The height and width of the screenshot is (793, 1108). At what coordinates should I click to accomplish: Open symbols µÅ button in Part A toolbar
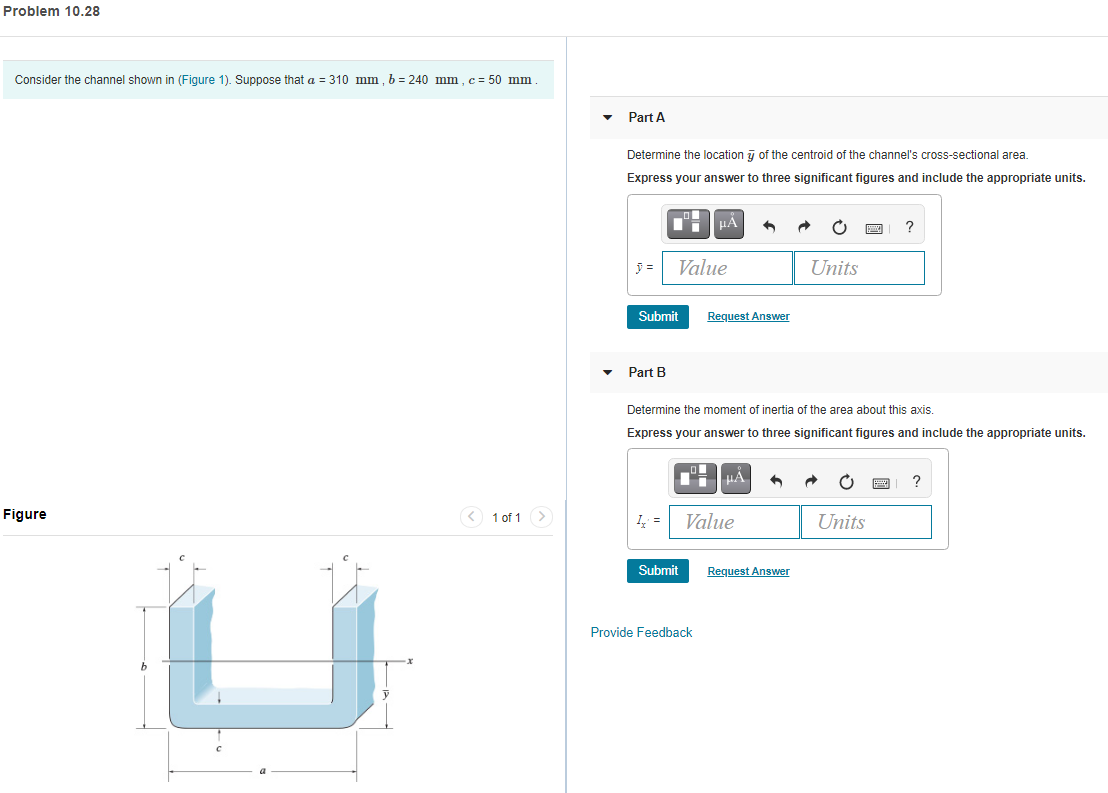pos(729,224)
